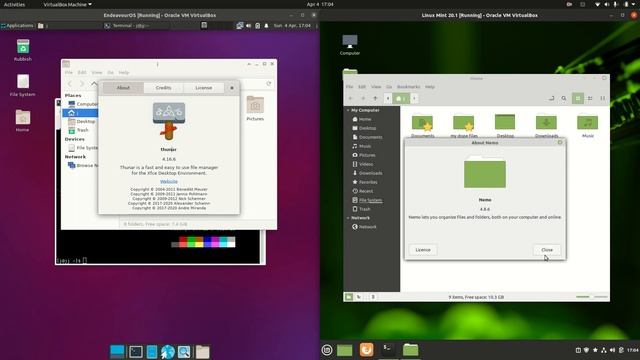Switch Nemo to icon view

pos(578,98)
